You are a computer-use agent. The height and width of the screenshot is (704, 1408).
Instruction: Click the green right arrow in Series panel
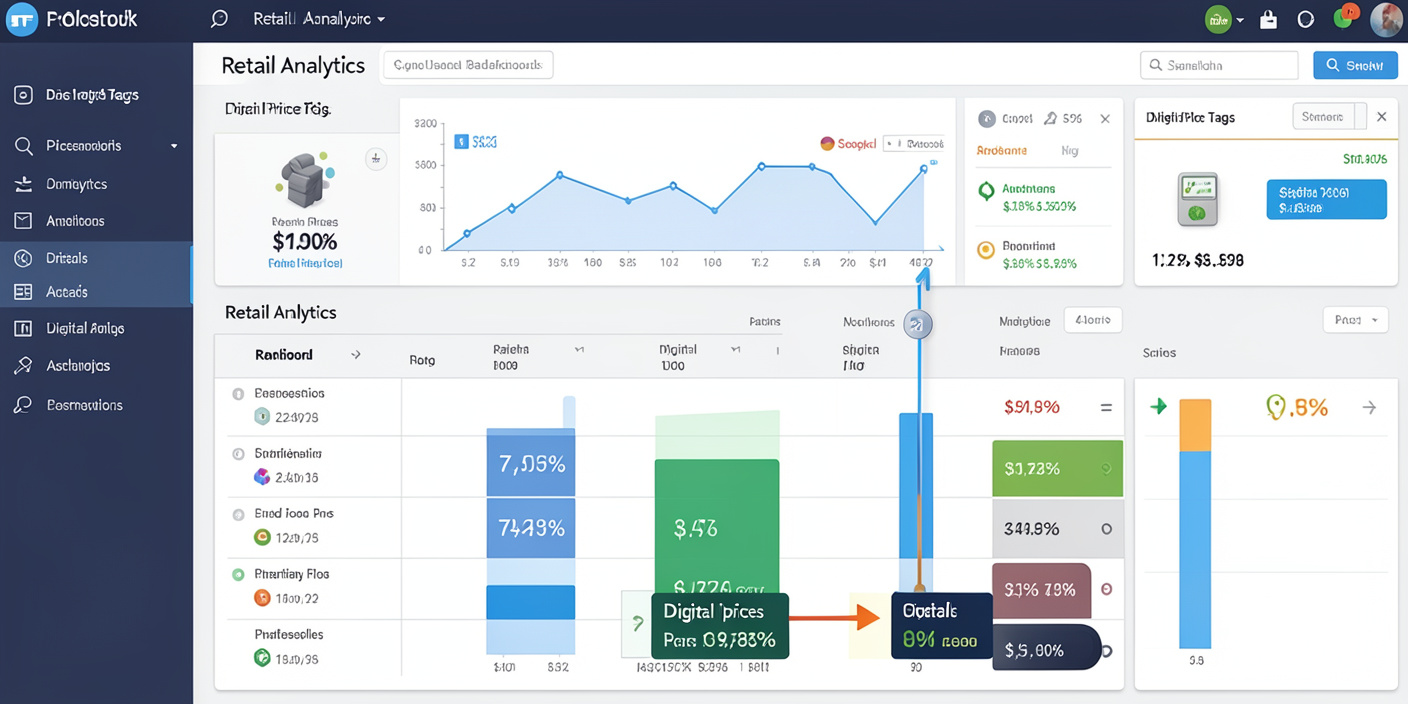(x=1158, y=407)
